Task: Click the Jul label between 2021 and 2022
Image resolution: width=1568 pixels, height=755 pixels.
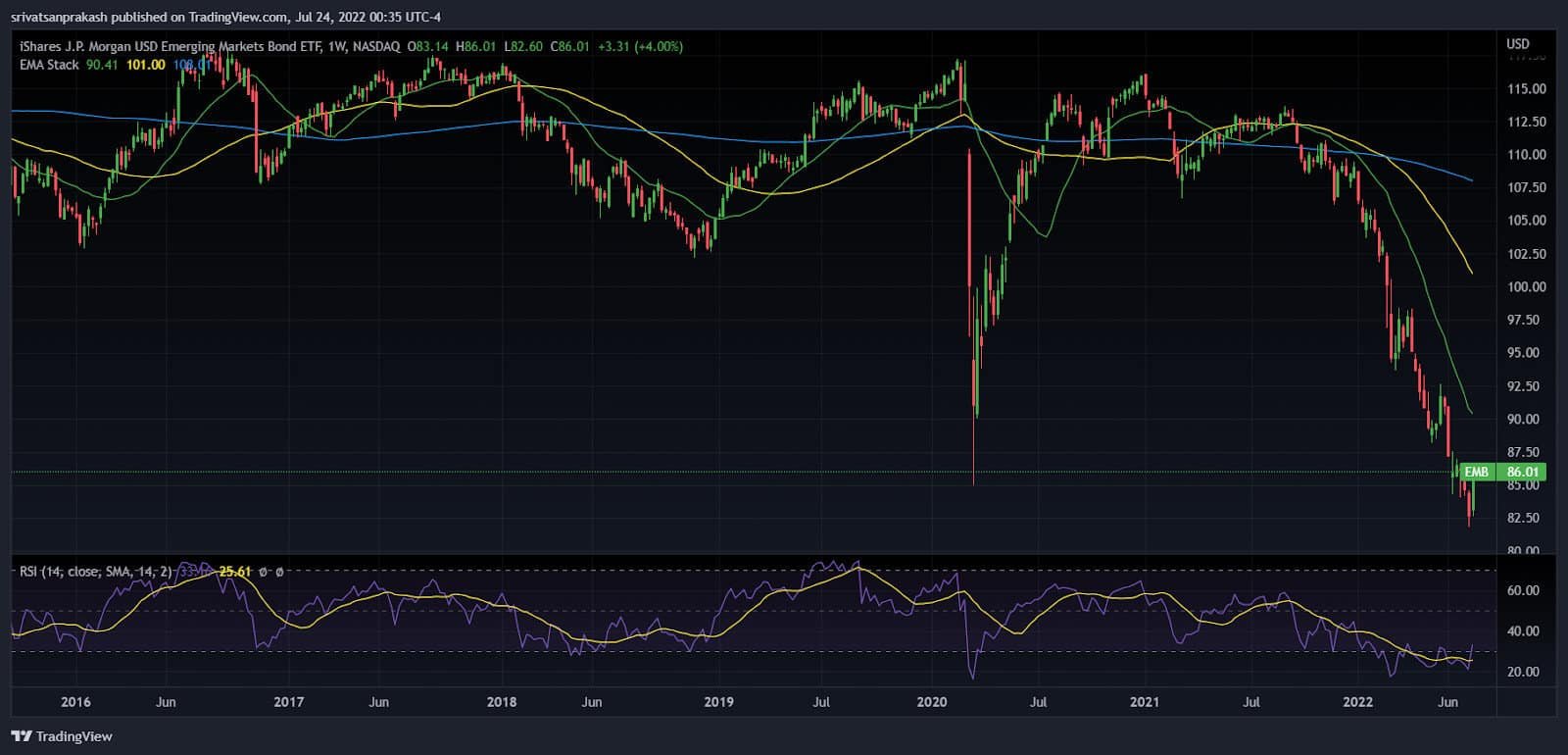Action: coord(1251,702)
